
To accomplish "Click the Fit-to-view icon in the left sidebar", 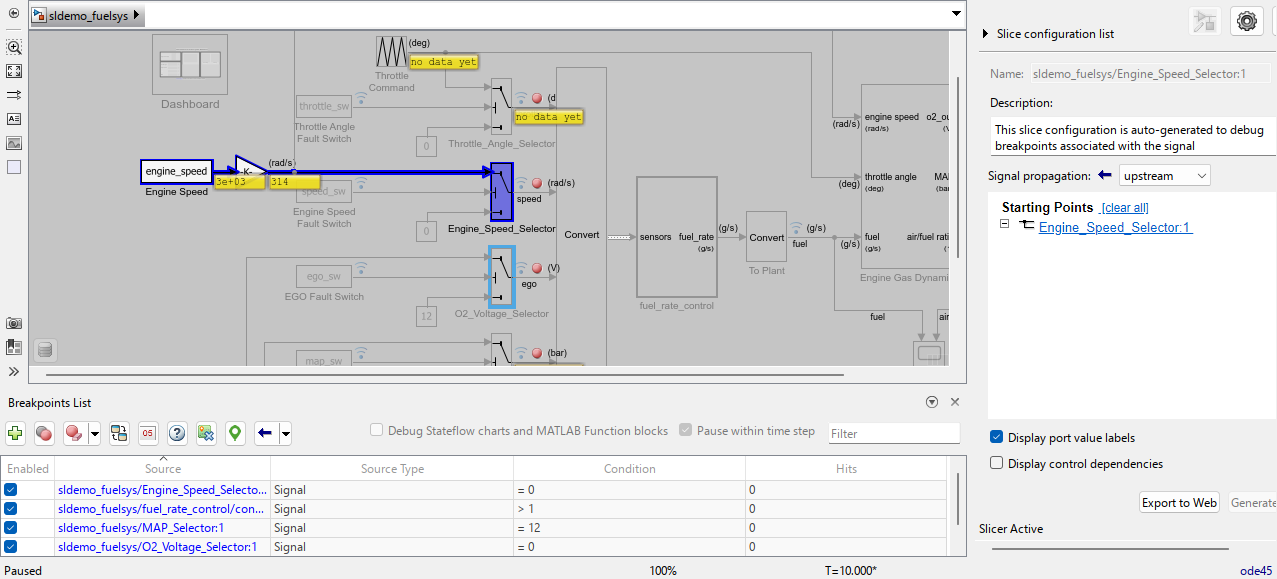I will click(14, 71).
